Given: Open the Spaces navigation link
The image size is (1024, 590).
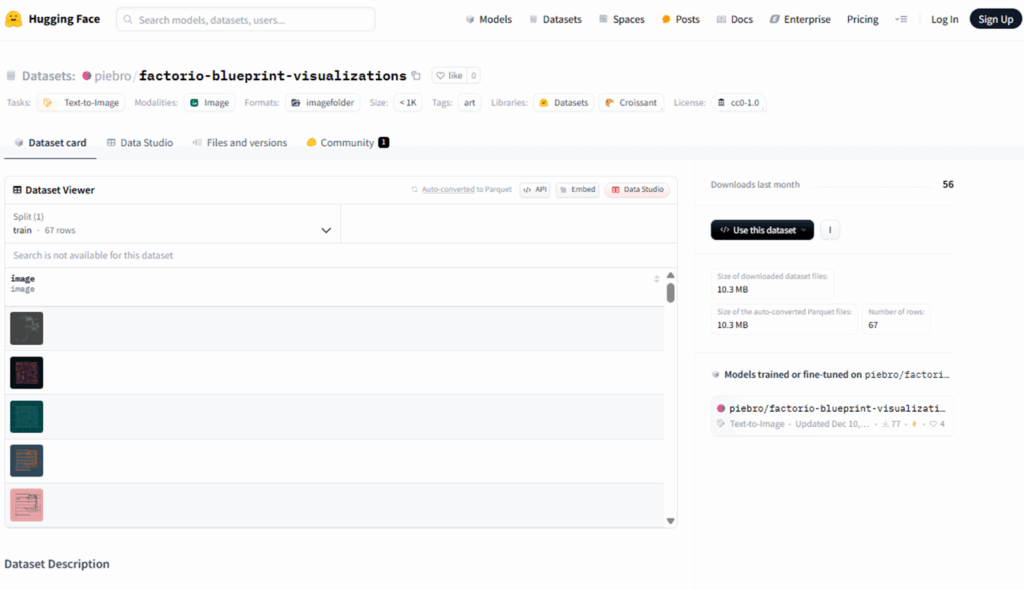Looking at the screenshot, I should (x=622, y=20).
